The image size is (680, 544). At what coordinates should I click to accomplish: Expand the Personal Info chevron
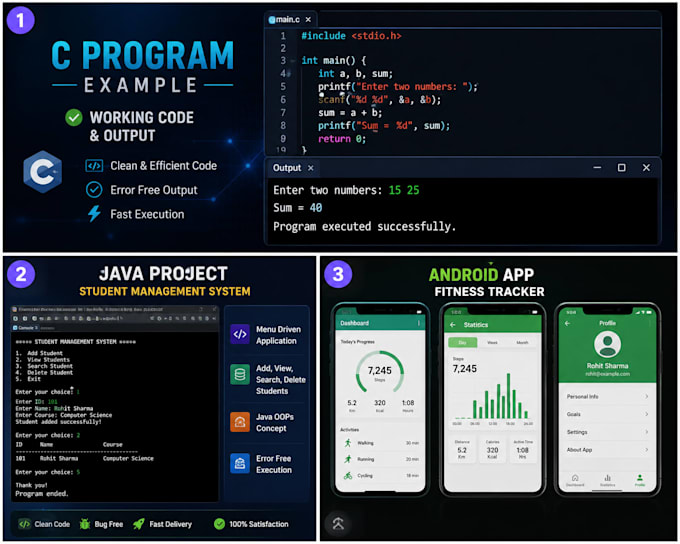(646, 397)
